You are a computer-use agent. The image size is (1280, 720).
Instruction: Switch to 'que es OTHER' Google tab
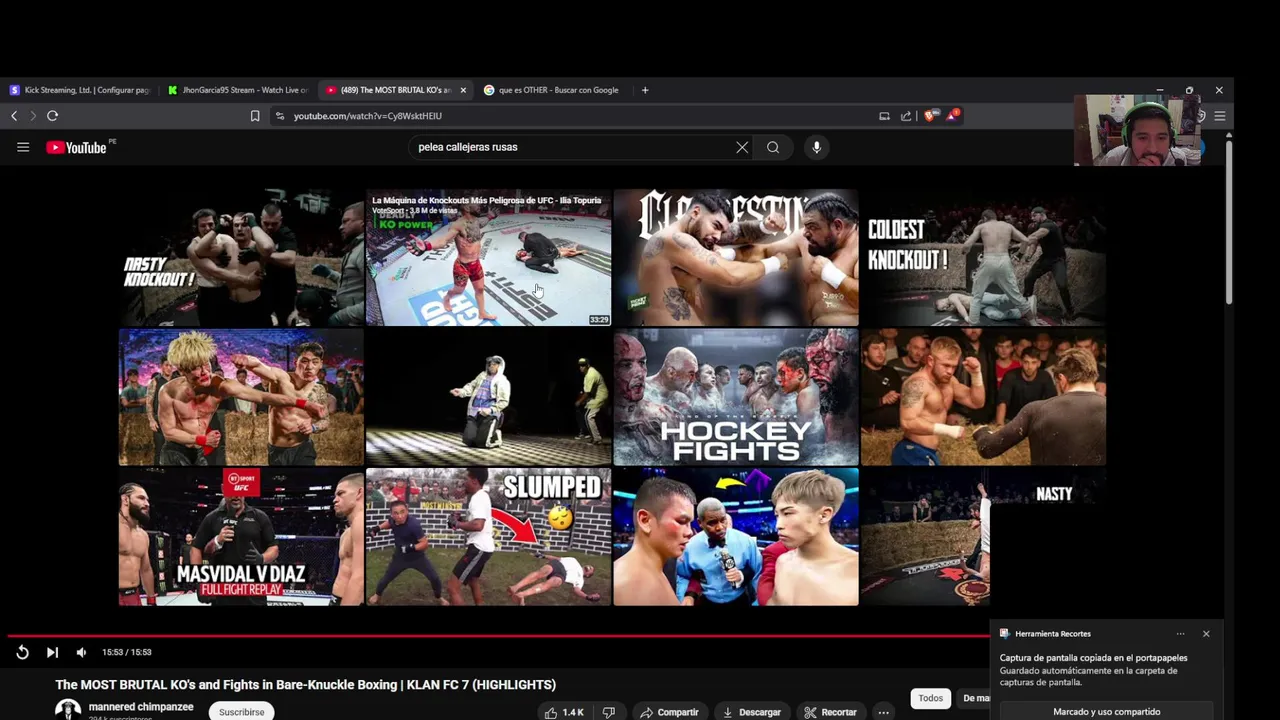553,90
